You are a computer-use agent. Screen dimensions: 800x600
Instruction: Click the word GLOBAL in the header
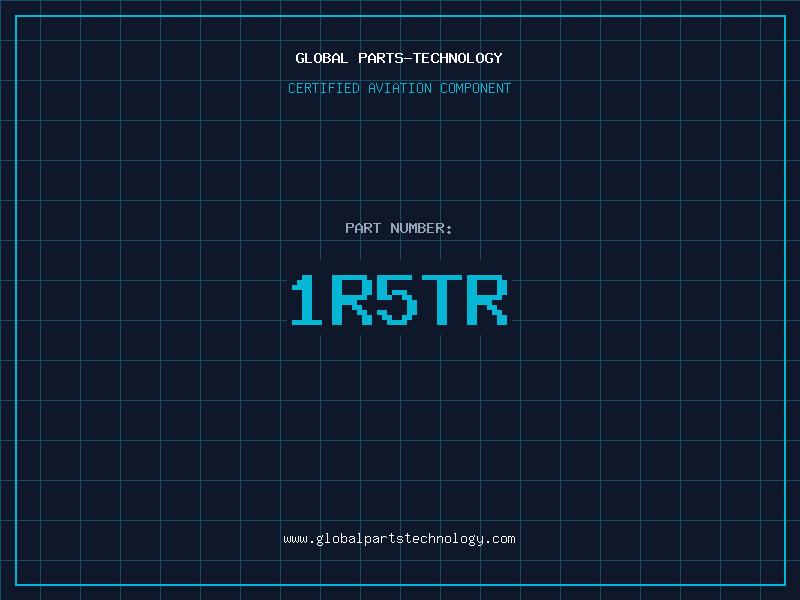[x=322, y=59]
